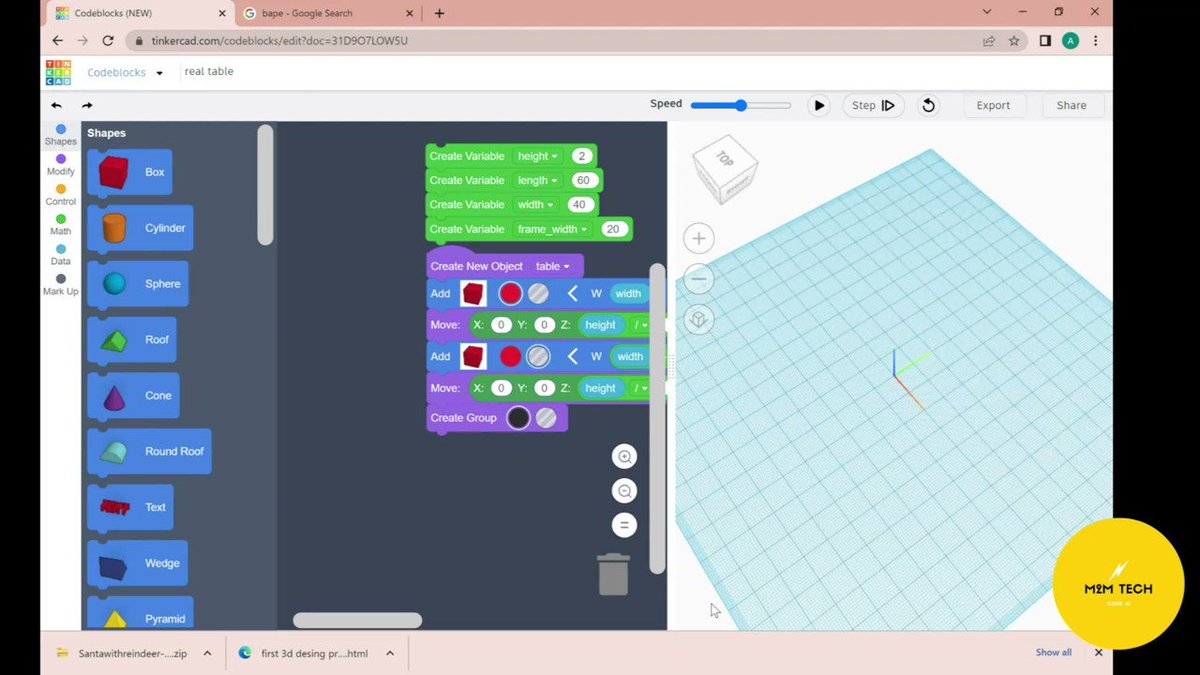The height and width of the screenshot is (675, 1200).
Task: Click the zoom-in magnifier in the workspace
Action: [x=624, y=456]
